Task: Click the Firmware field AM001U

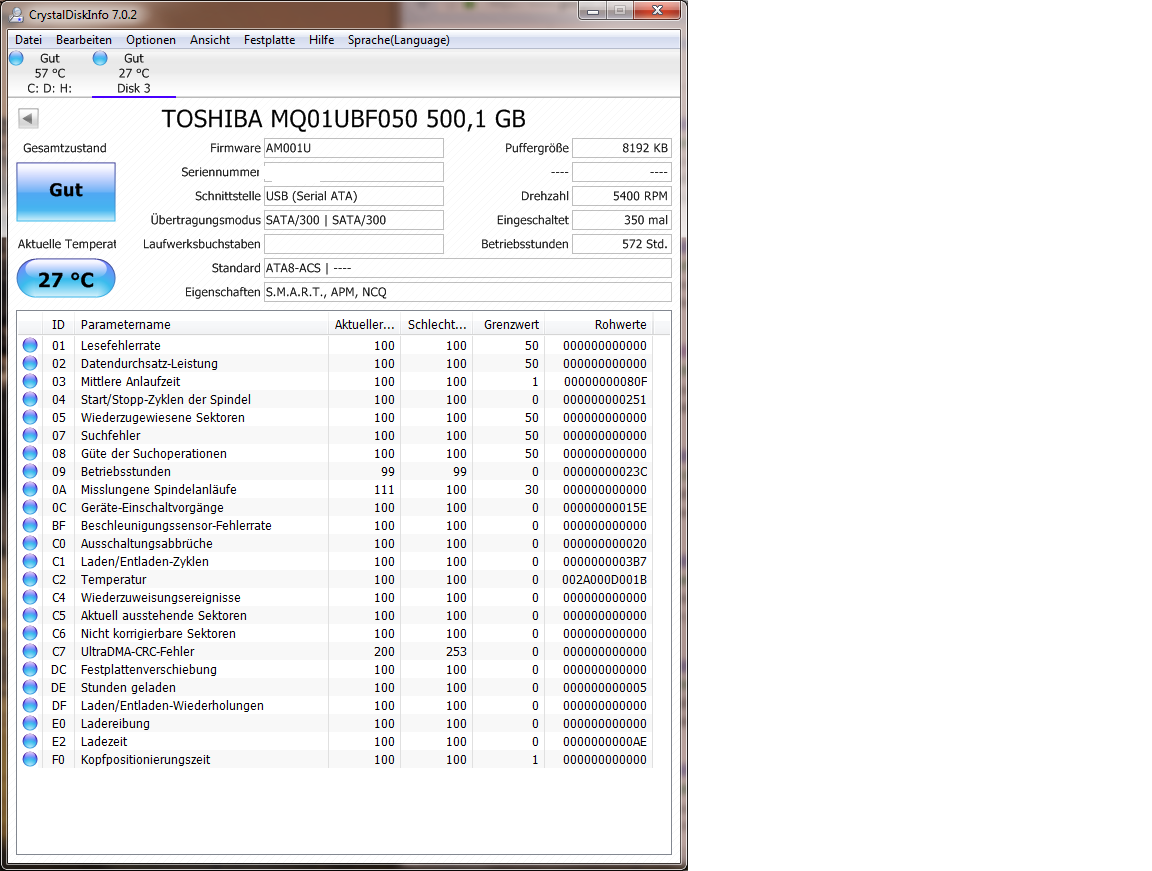Action: [x=353, y=148]
